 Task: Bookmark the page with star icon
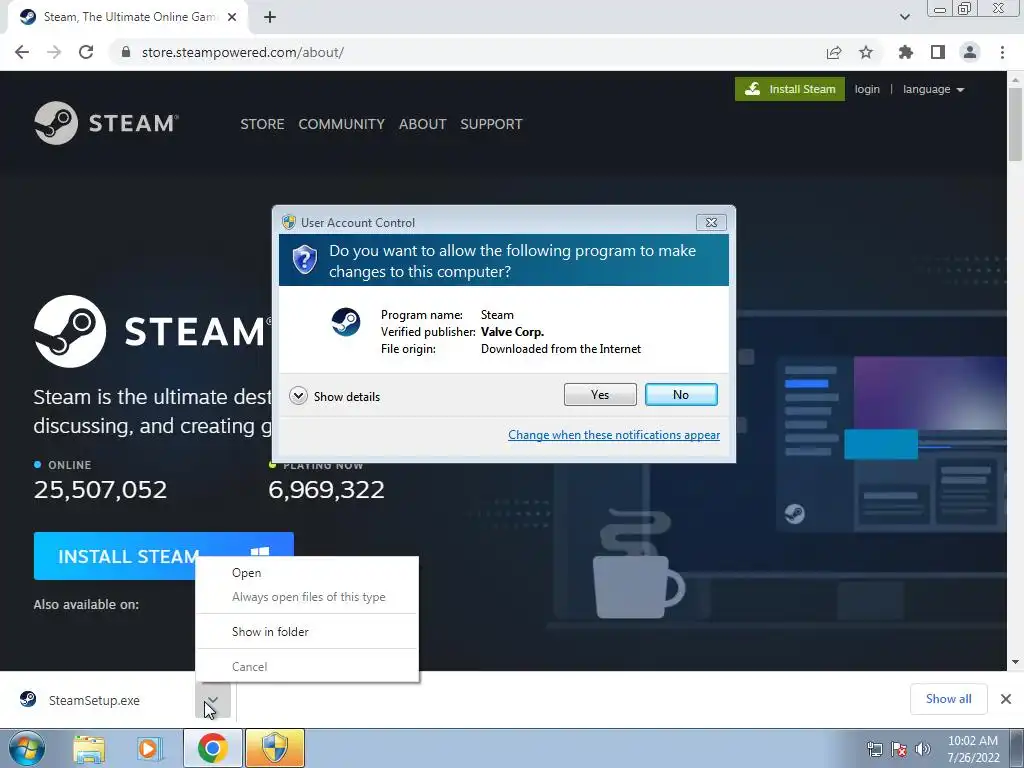[x=866, y=52]
